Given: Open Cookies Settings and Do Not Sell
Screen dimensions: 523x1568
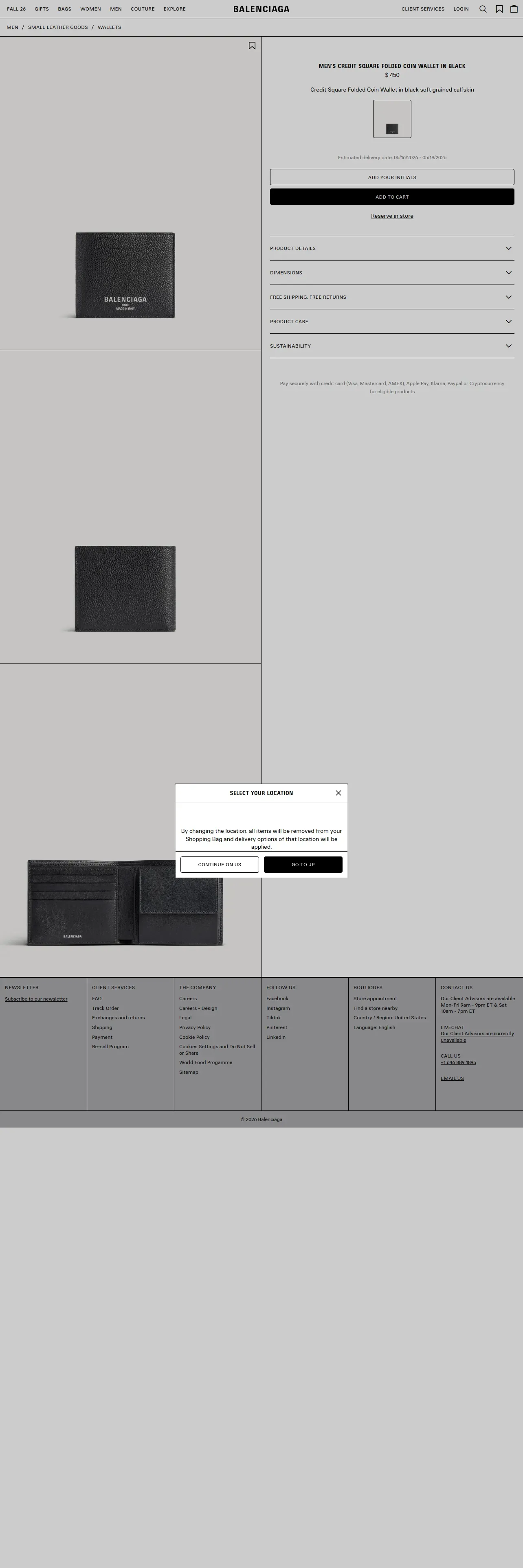Looking at the screenshot, I should 217,1049.
